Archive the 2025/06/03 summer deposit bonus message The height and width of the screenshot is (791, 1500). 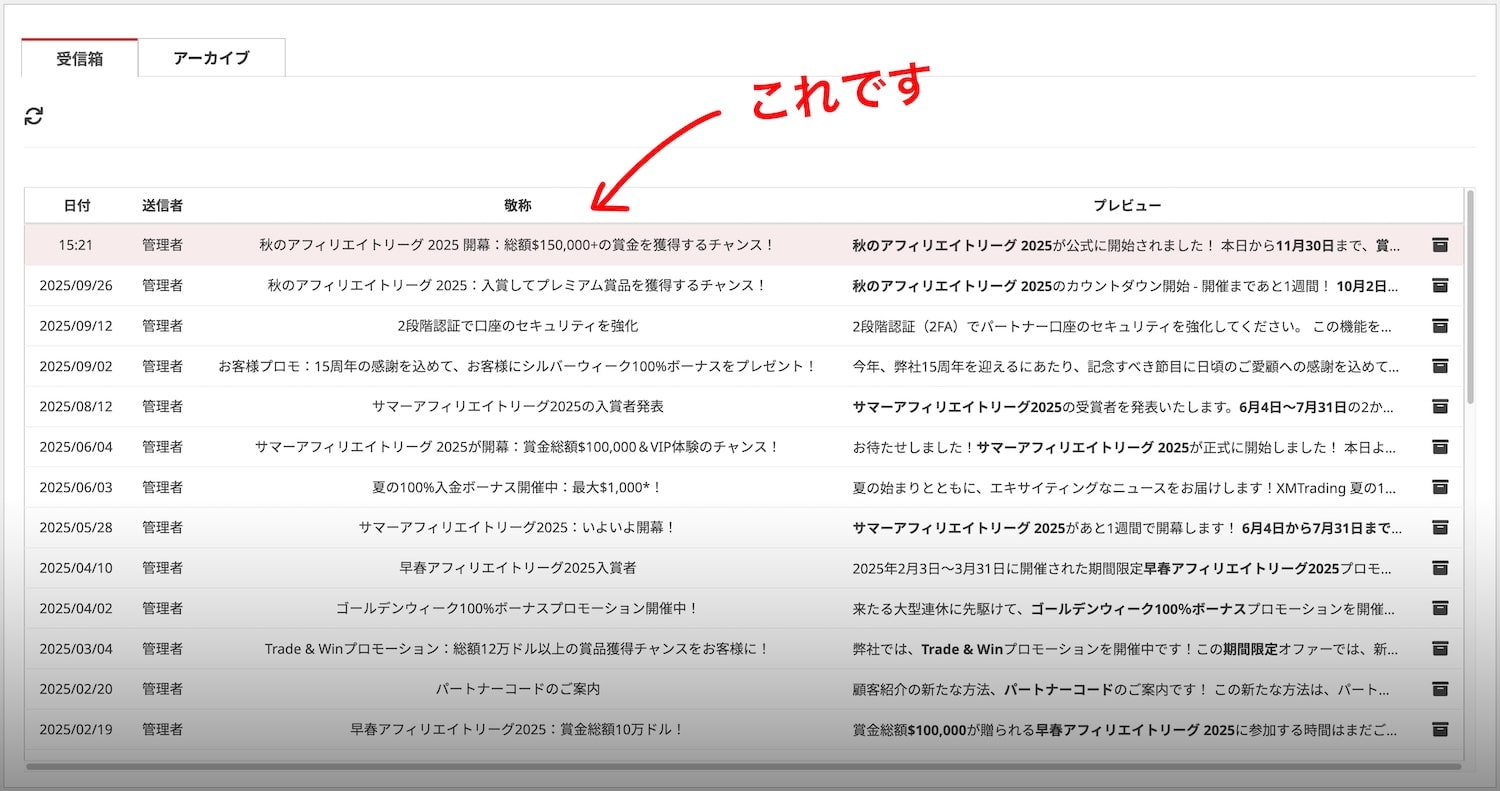click(1440, 487)
